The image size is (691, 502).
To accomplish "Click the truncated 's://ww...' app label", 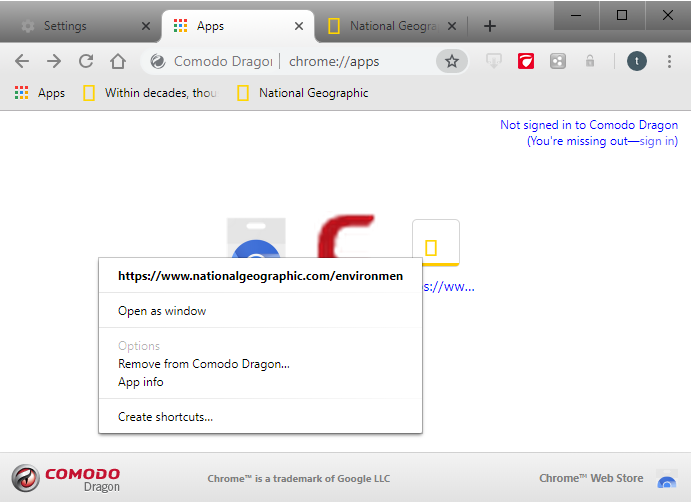I will coord(449,287).
